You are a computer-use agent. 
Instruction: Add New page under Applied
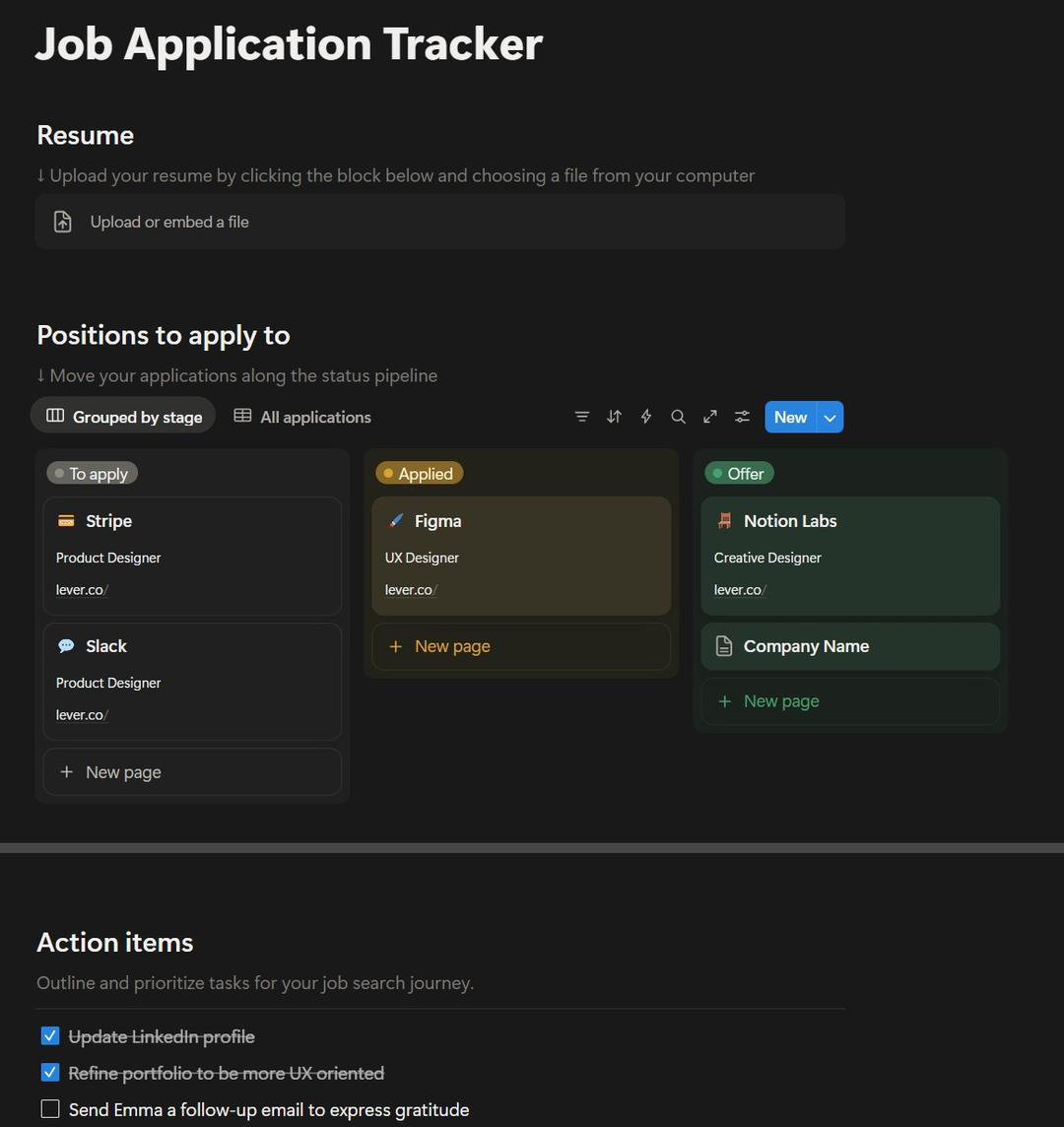coord(521,646)
